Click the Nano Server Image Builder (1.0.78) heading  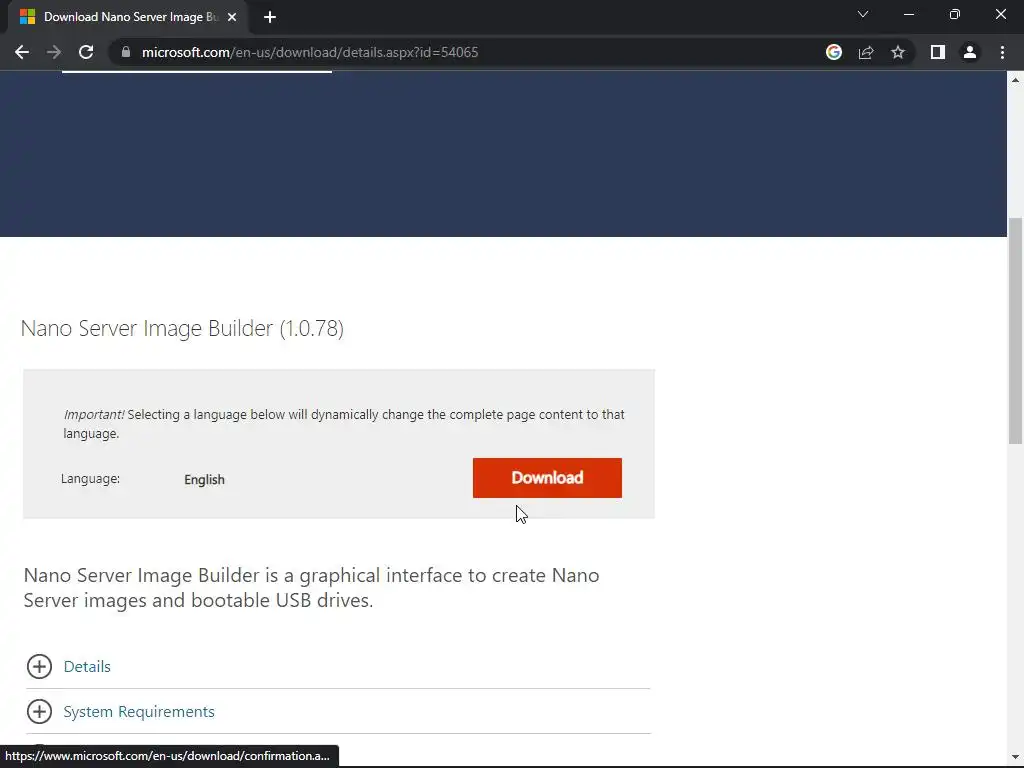coord(182,328)
